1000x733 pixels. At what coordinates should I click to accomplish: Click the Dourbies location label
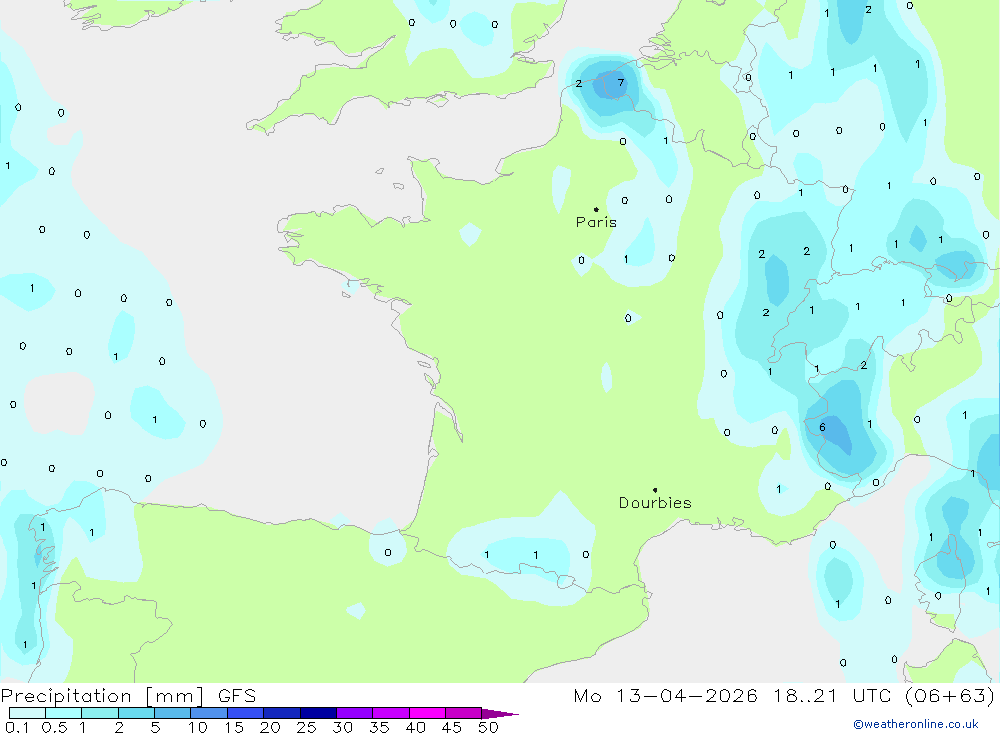click(x=655, y=503)
